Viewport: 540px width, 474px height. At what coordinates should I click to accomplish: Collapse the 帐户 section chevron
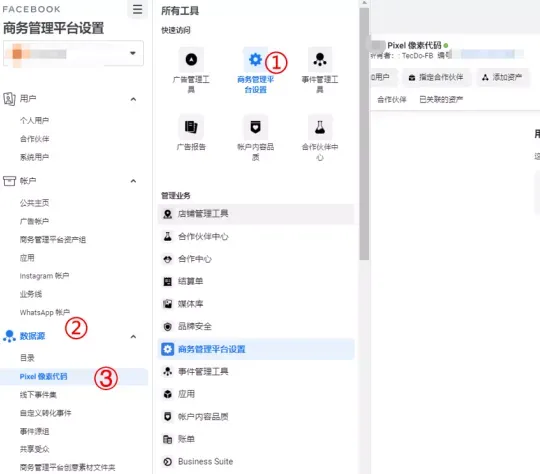point(133,181)
